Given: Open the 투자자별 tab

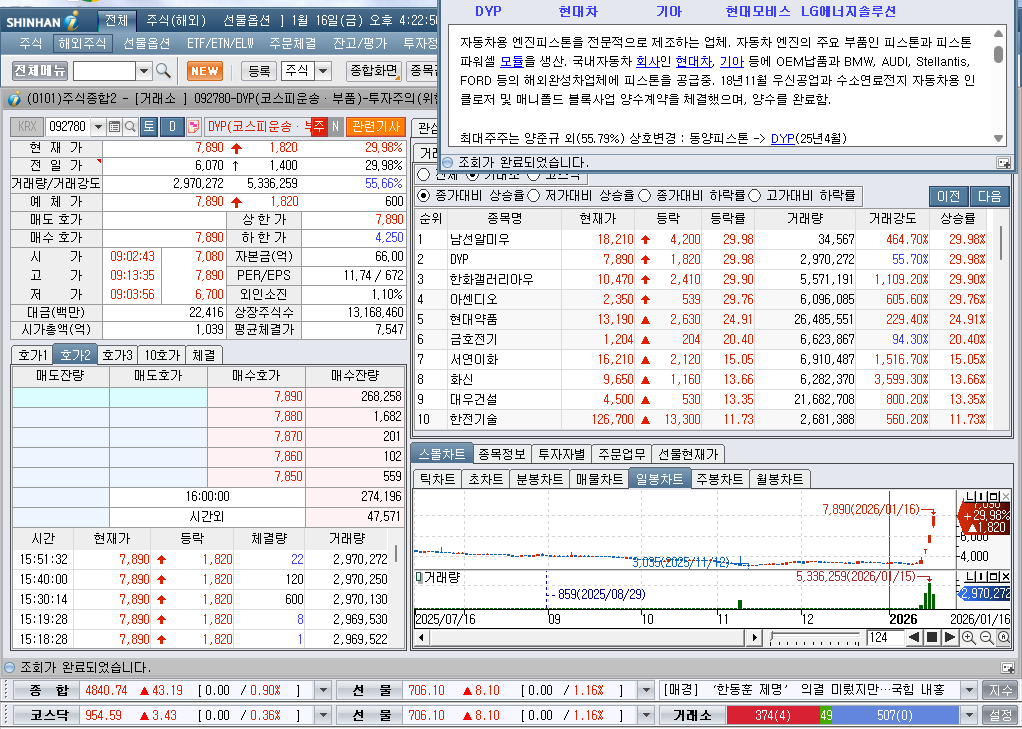Looking at the screenshot, I should (561, 454).
